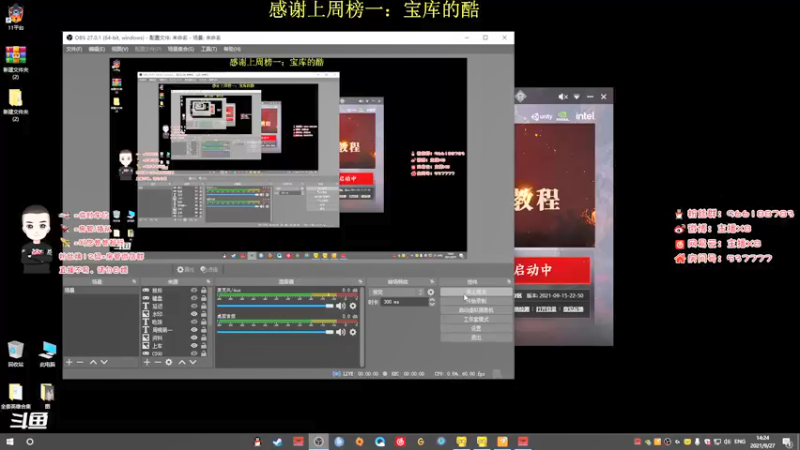Mute the 麦克风/Aux speaker icon
800x450 pixels.
point(340,306)
